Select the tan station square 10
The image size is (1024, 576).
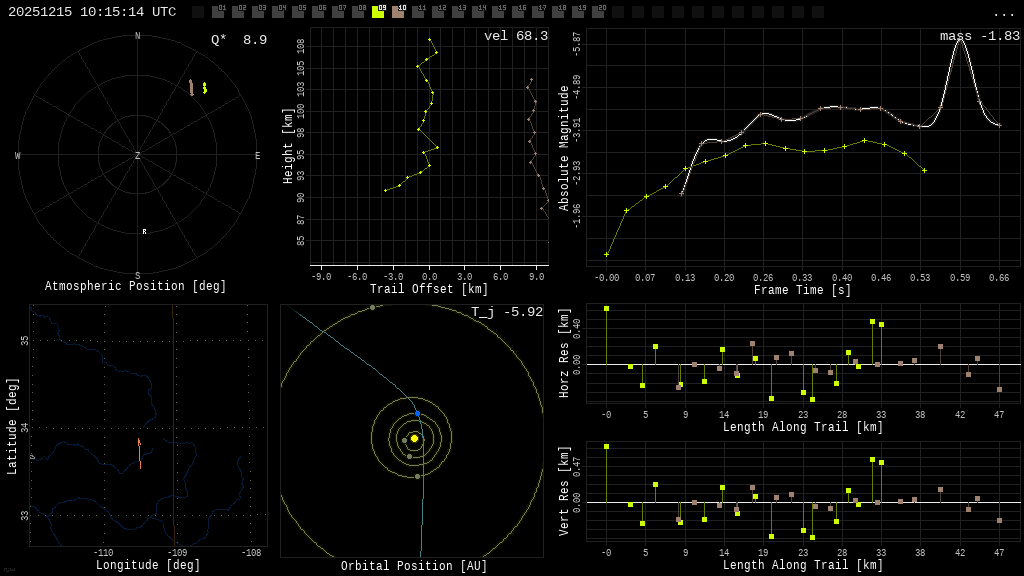398,11
